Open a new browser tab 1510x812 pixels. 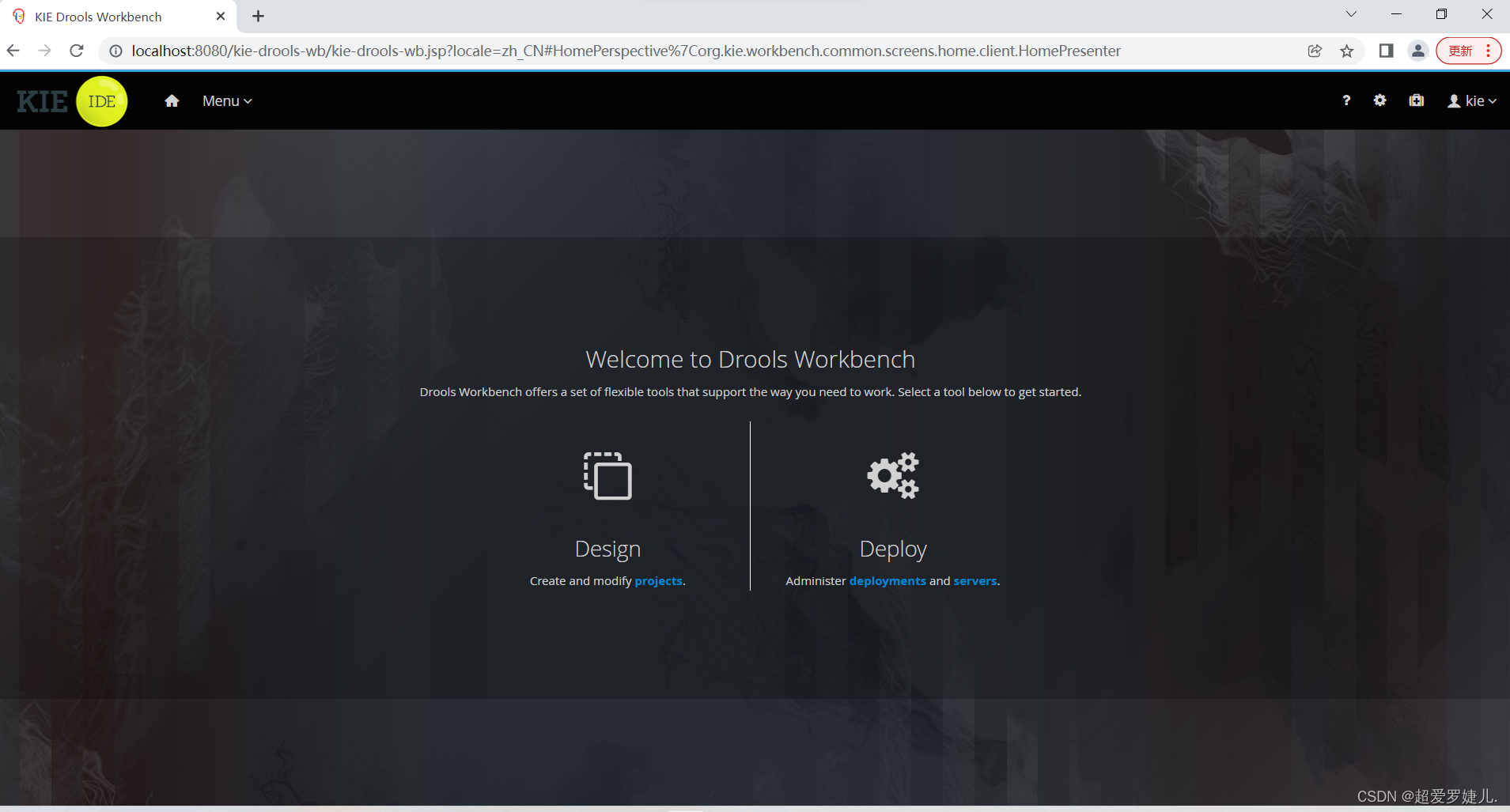coord(258,16)
